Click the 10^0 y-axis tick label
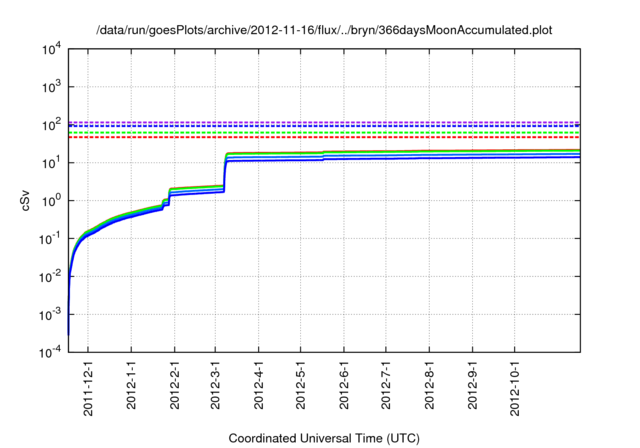Viewport: 640px width, 448px height. click(x=52, y=200)
